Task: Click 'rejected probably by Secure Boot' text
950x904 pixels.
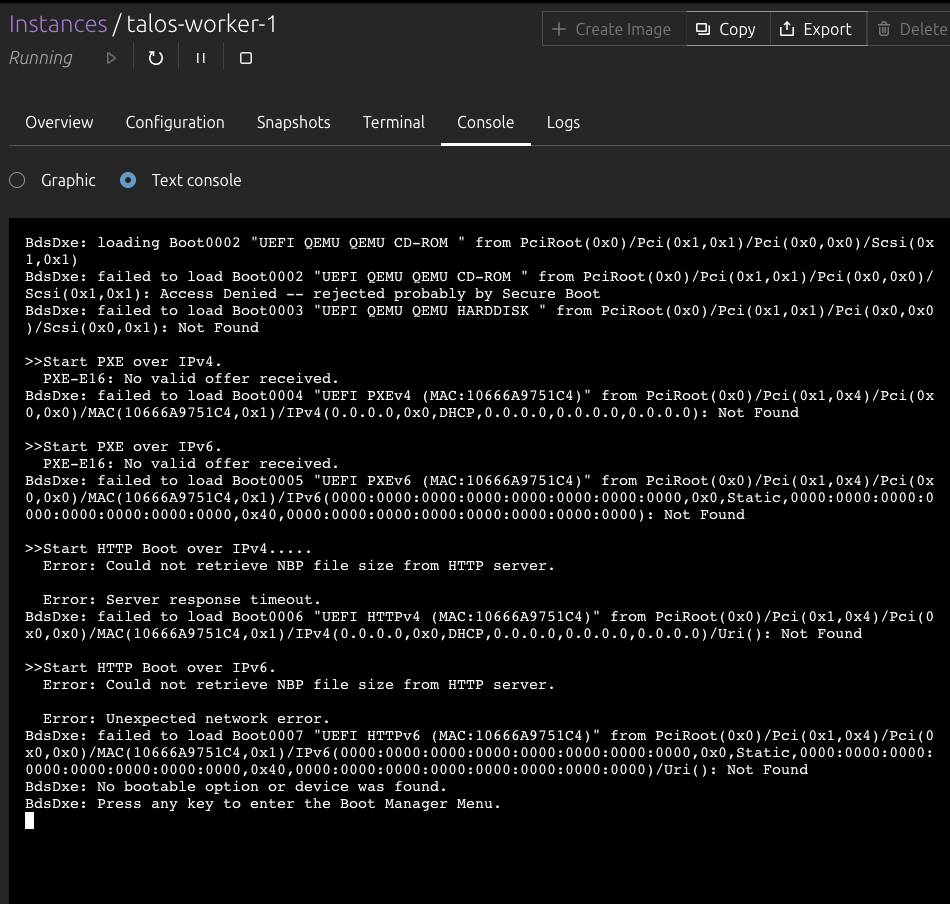Action: [x=456, y=294]
